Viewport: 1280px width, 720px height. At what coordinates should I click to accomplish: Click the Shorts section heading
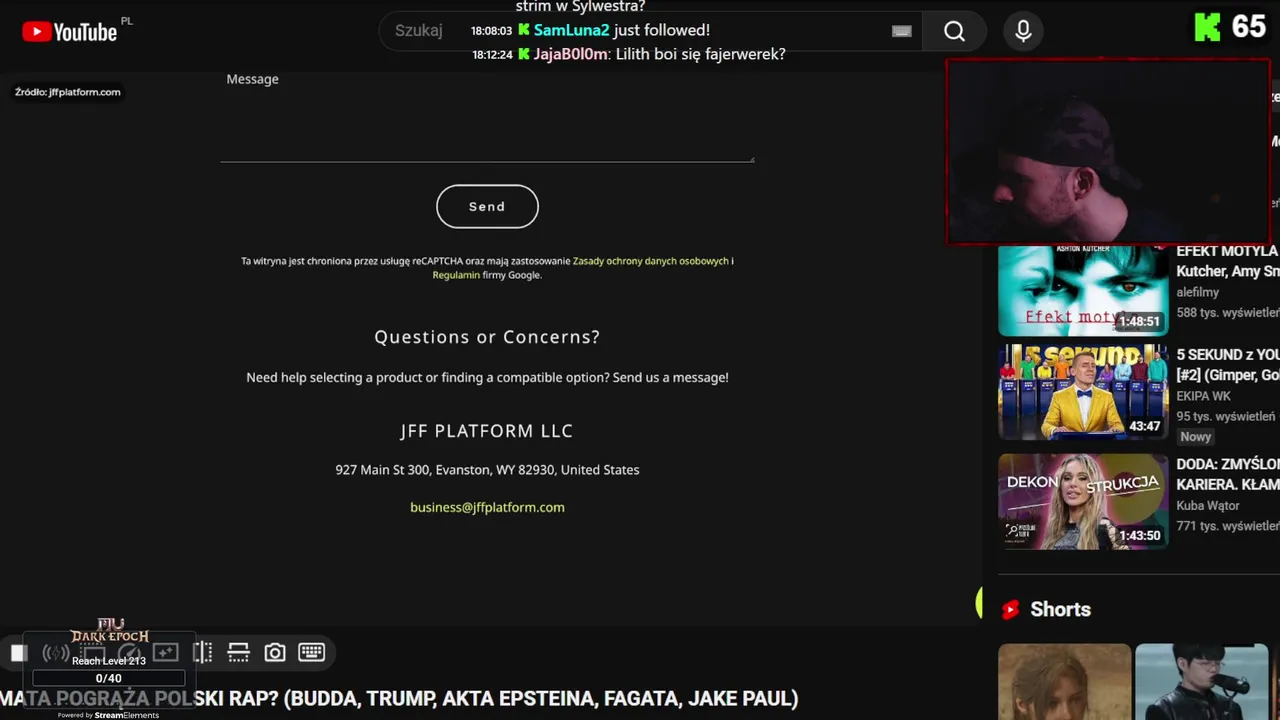coord(1060,609)
